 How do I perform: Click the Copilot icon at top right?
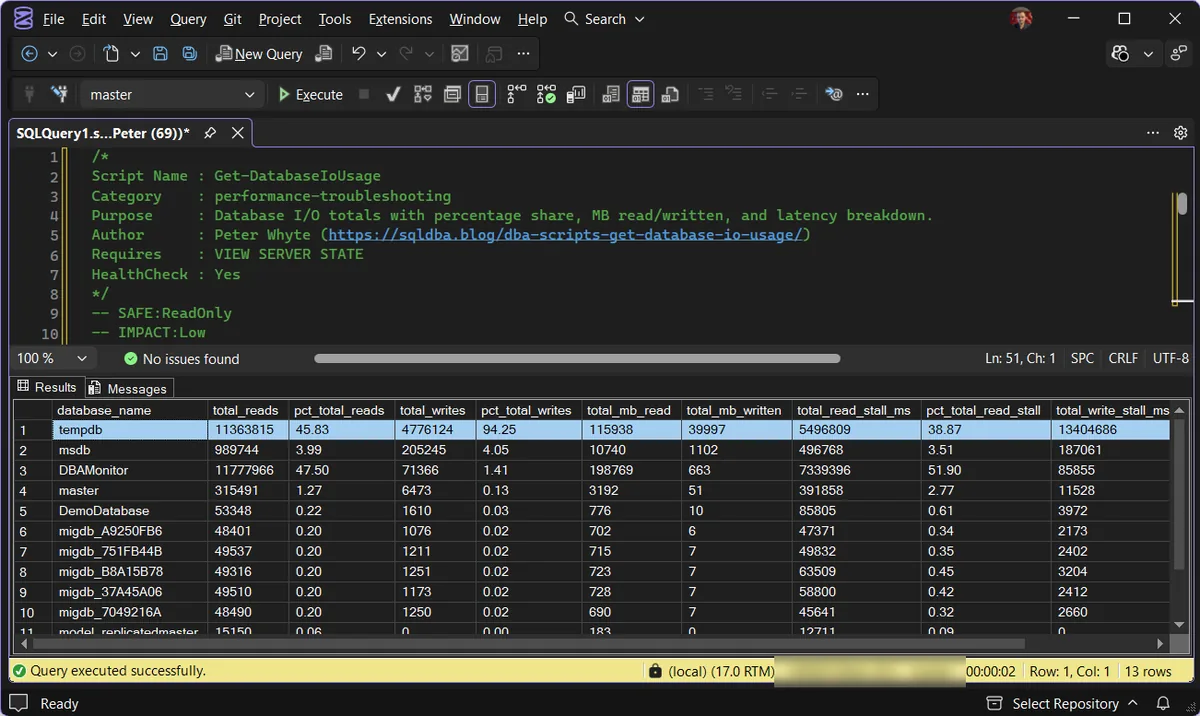(x=1120, y=54)
